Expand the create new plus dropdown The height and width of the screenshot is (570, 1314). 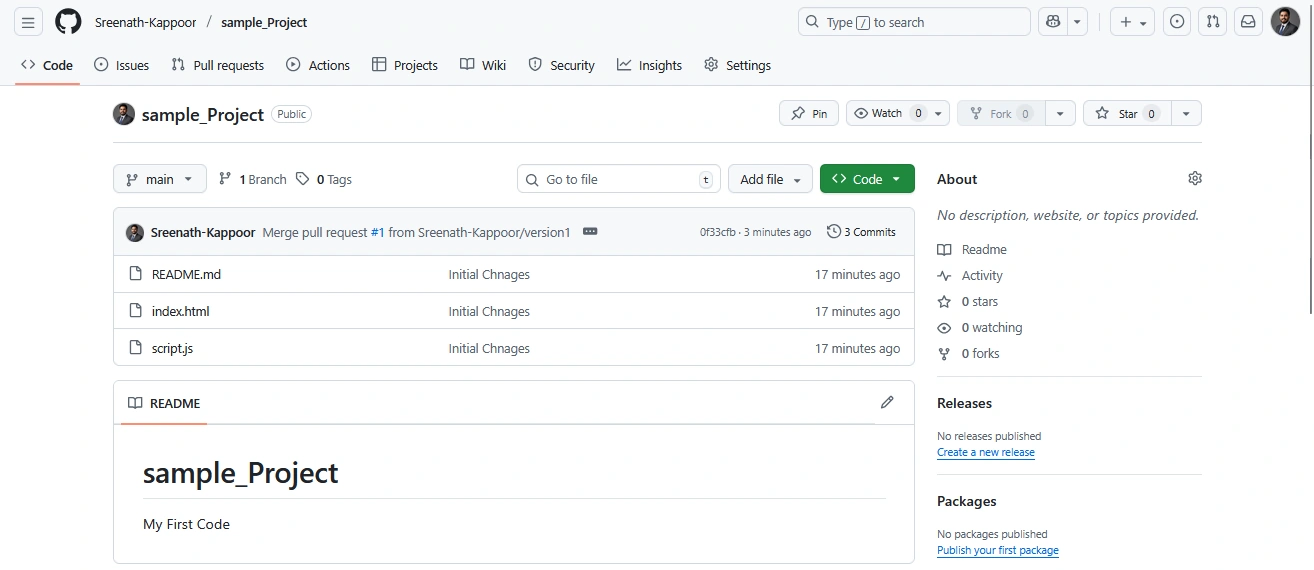1133,22
